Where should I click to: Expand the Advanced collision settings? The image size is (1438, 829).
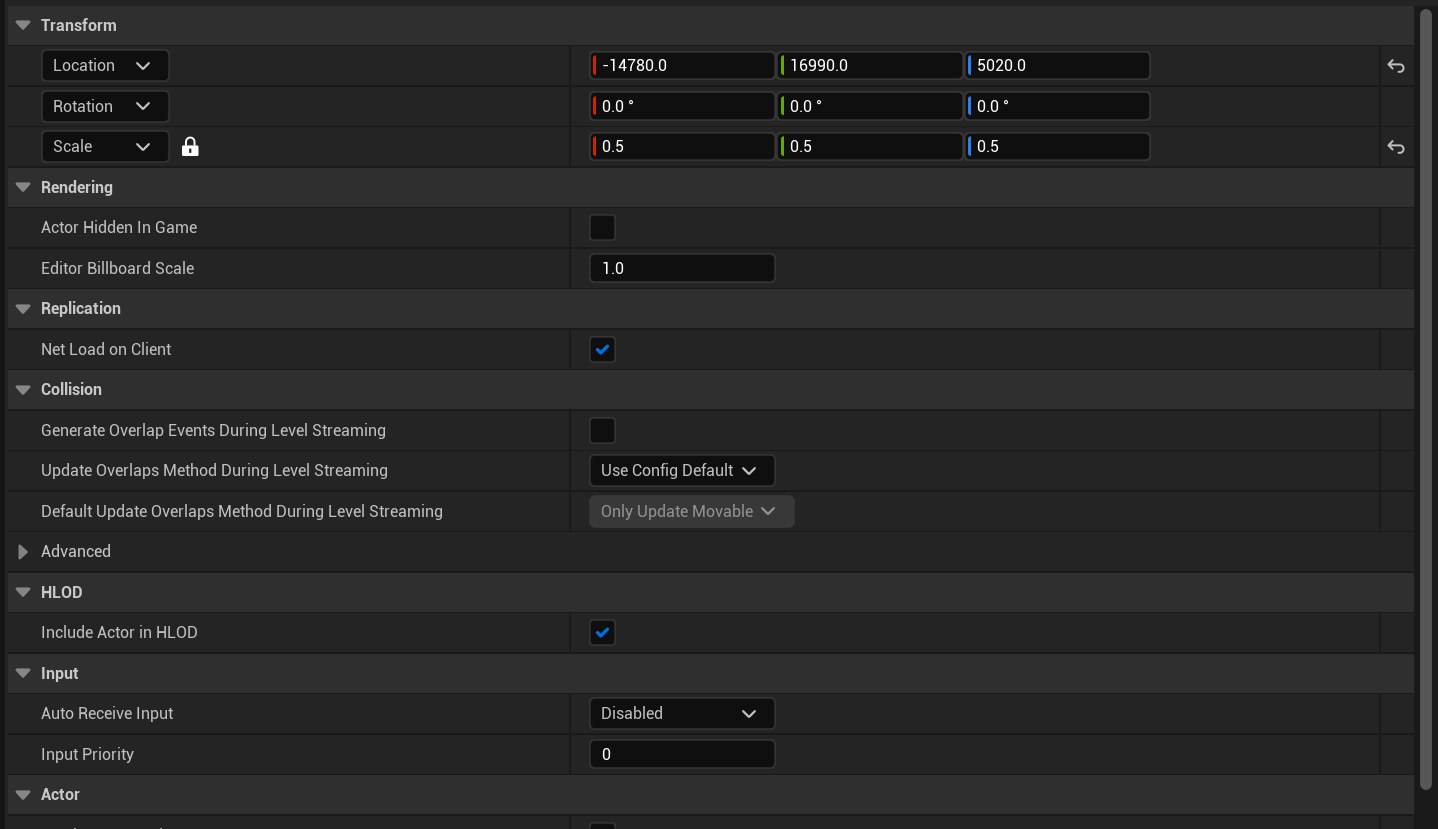(22, 551)
